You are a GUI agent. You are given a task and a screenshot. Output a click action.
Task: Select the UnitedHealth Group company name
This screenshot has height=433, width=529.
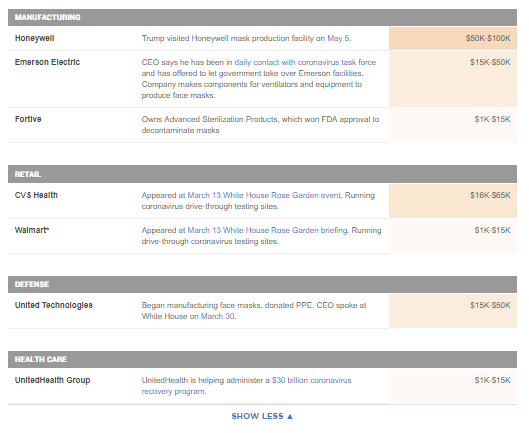(x=52, y=380)
